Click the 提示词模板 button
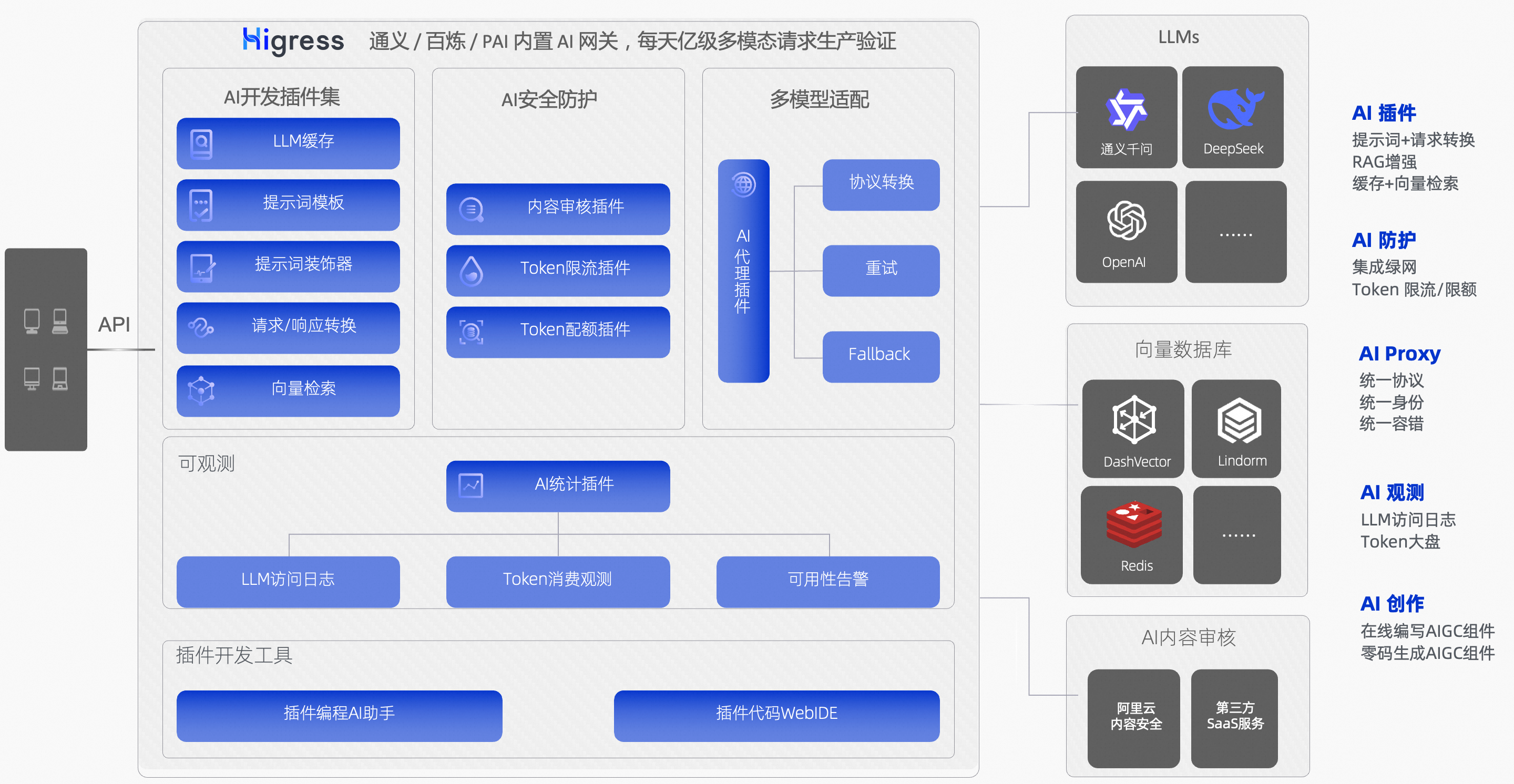This screenshot has width=1514, height=784. pos(288,204)
